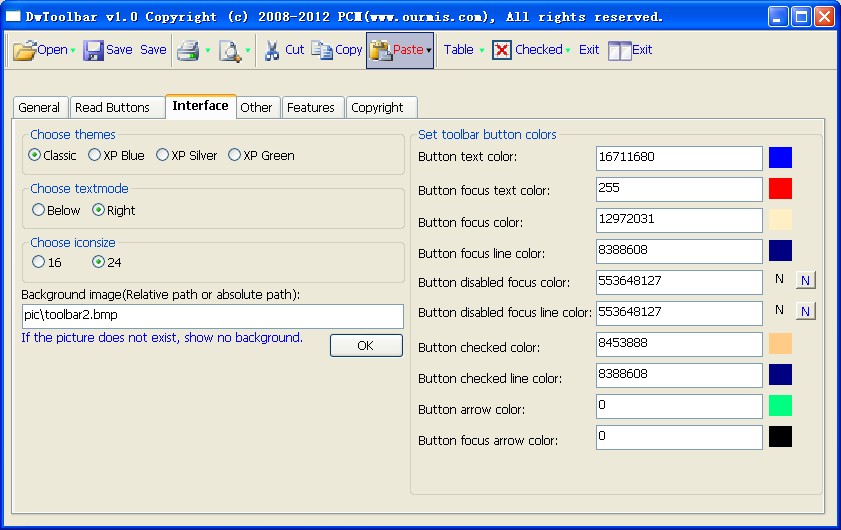Click Button disabled focus line color field
The image size is (841, 530).
click(679, 313)
